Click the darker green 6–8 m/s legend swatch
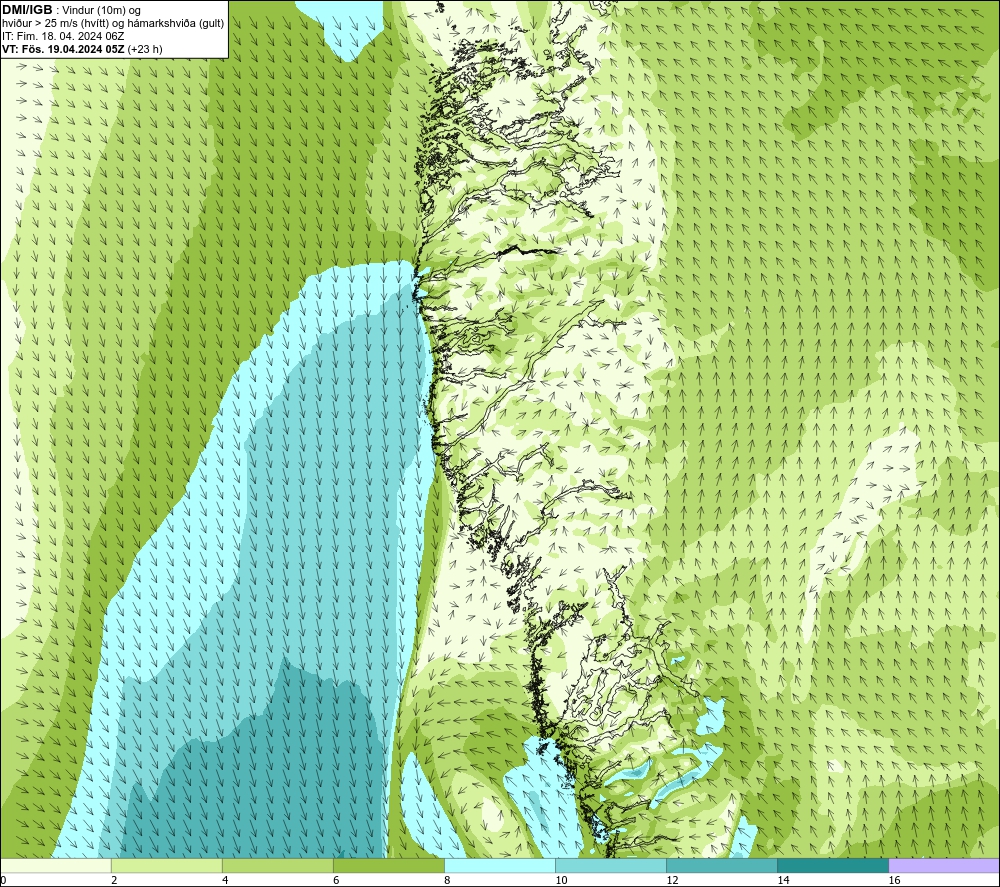Viewport: 1000px width, 887px height. (x=389, y=866)
